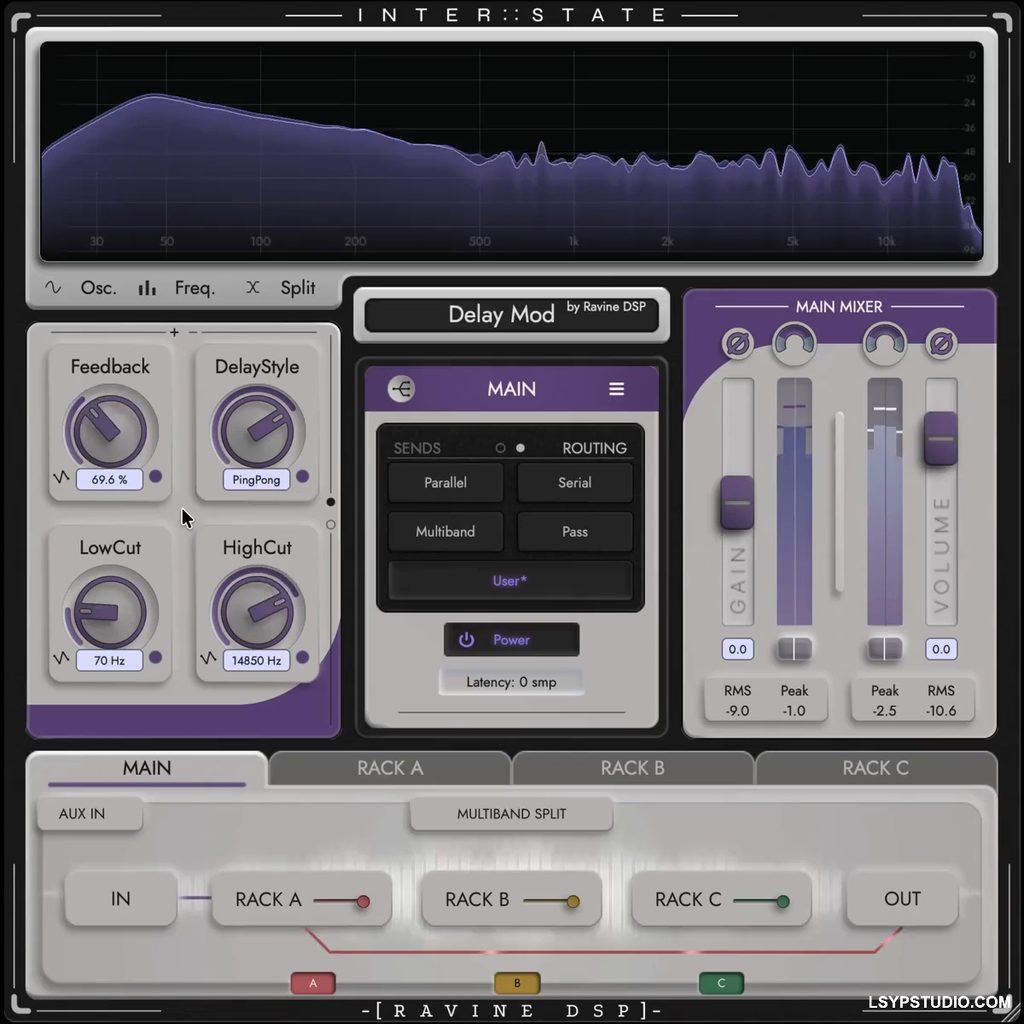Switch to the RACK A tab
Viewport: 1024px width, 1024px height.
(390, 769)
